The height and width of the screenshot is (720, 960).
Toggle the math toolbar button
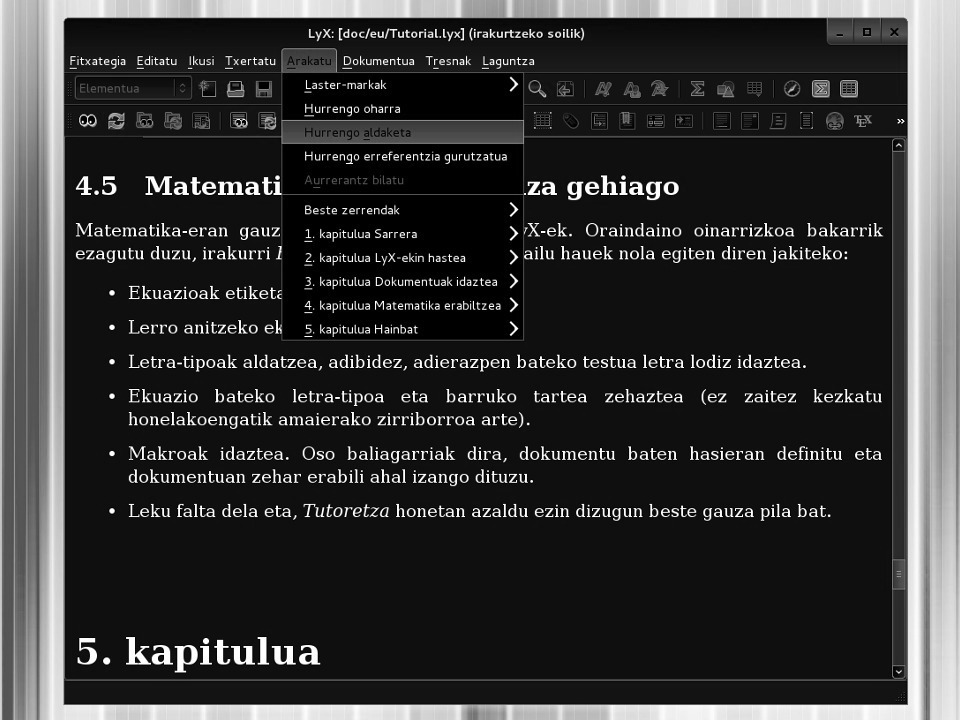pyautogui.click(x=820, y=89)
